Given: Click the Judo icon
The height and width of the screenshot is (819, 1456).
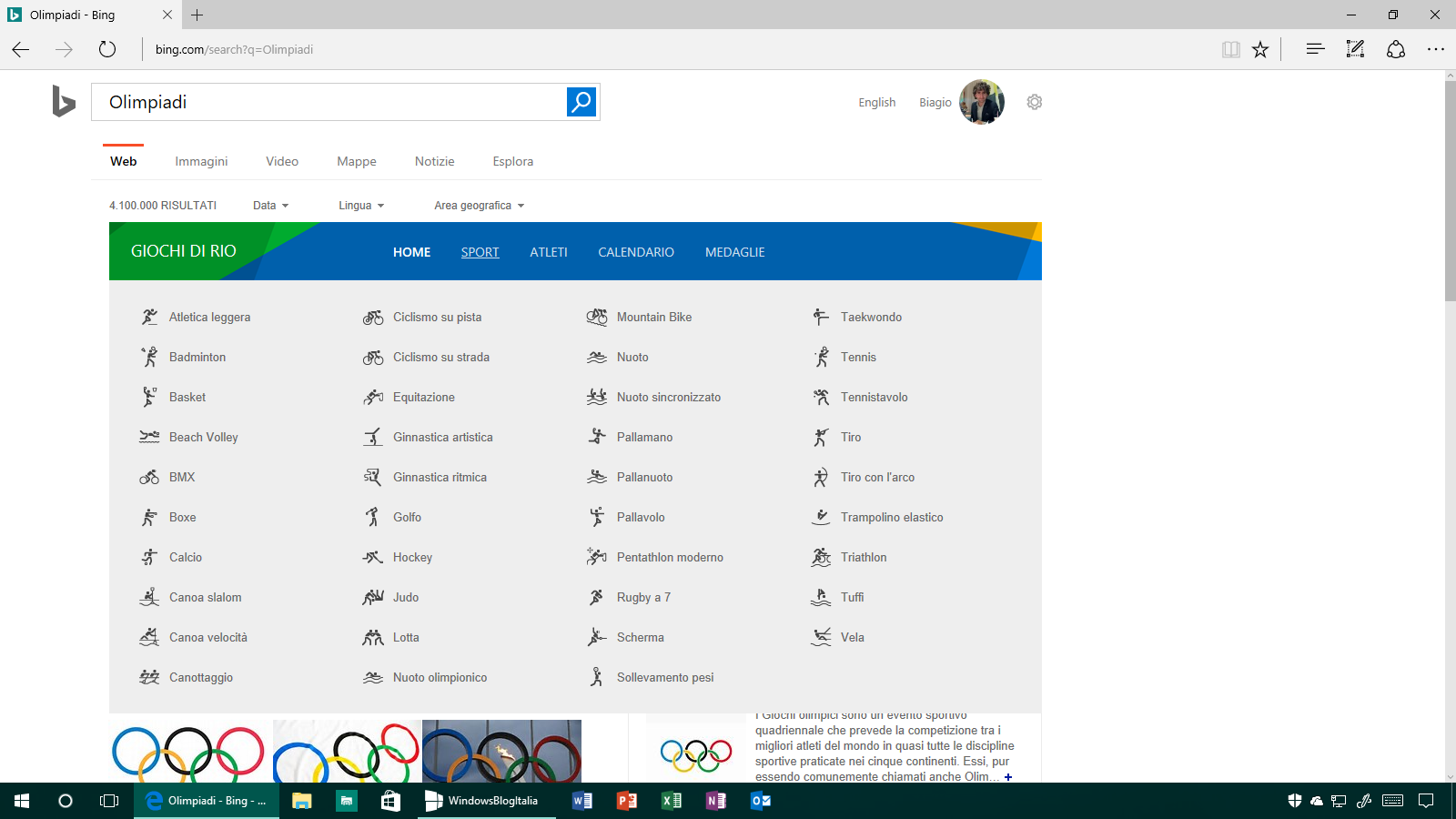Looking at the screenshot, I should (x=373, y=597).
